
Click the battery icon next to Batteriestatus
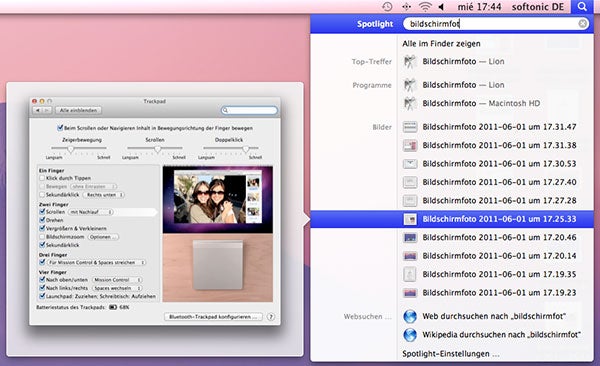pyautogui.click(x=113, y=307)
